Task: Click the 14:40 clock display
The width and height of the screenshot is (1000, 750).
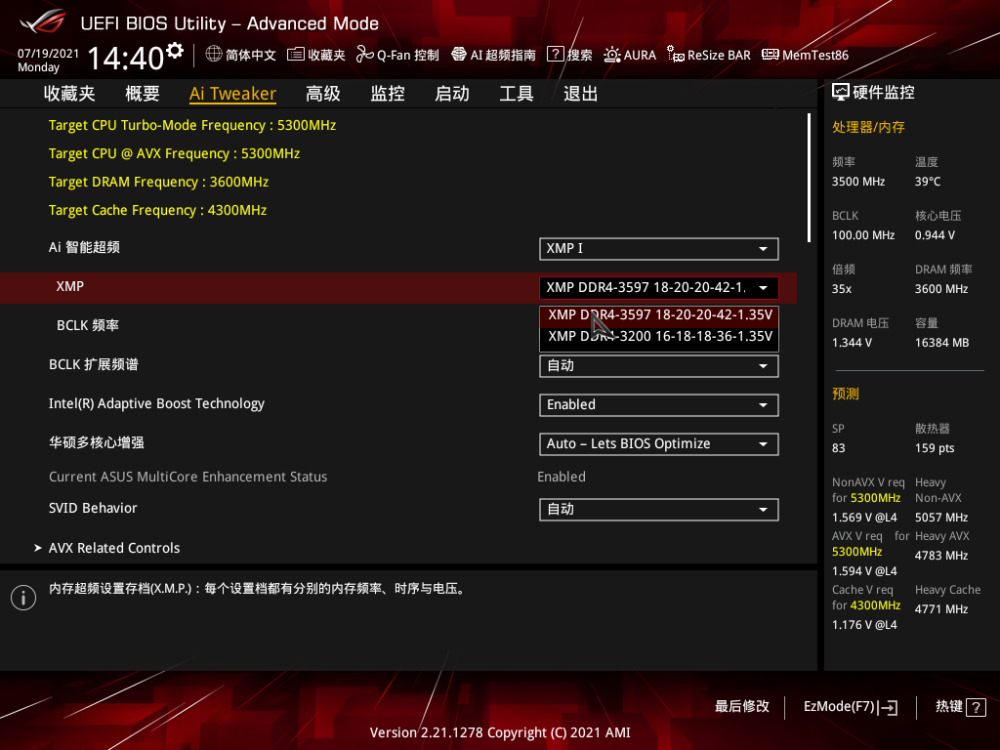Action: pyautogui.click(x=126, y=59)
